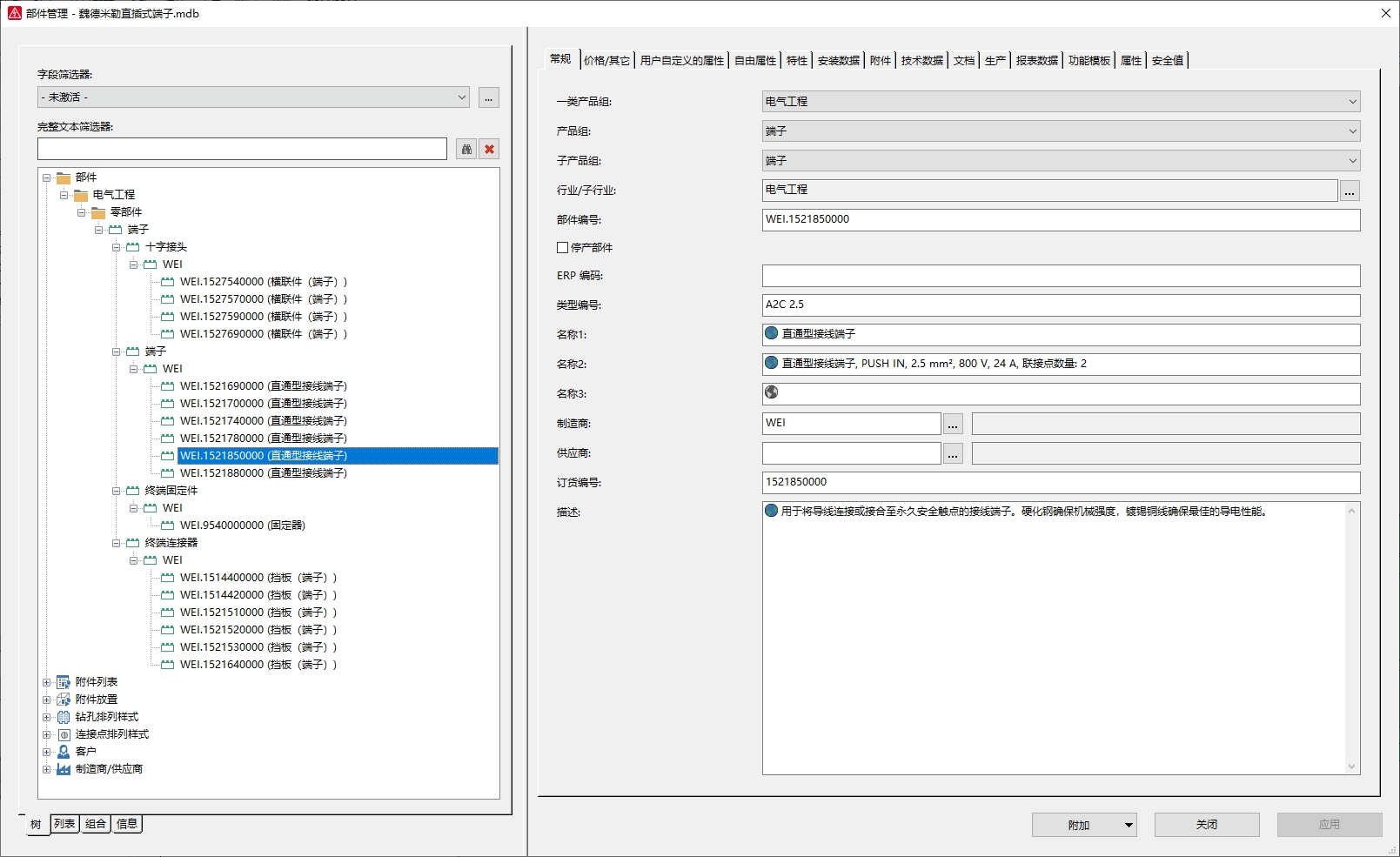Screen dimensions: 1400x857
Task: Select tree item WEI.1521640000 (挡板)
Action: (x=258, y=665)
